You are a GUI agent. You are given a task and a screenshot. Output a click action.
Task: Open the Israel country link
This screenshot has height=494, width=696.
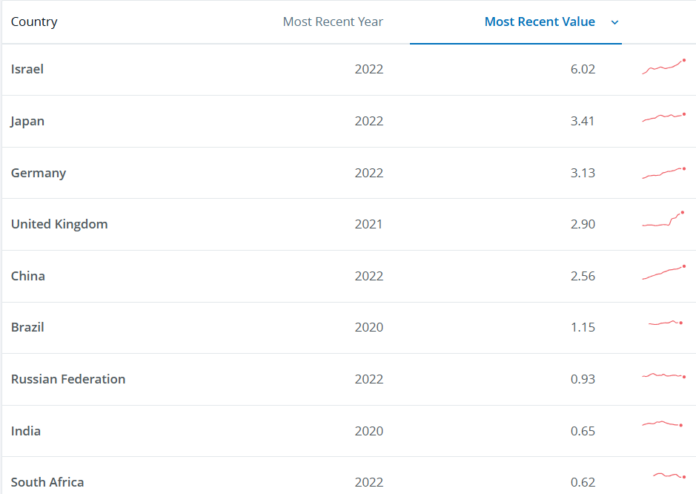27,69
